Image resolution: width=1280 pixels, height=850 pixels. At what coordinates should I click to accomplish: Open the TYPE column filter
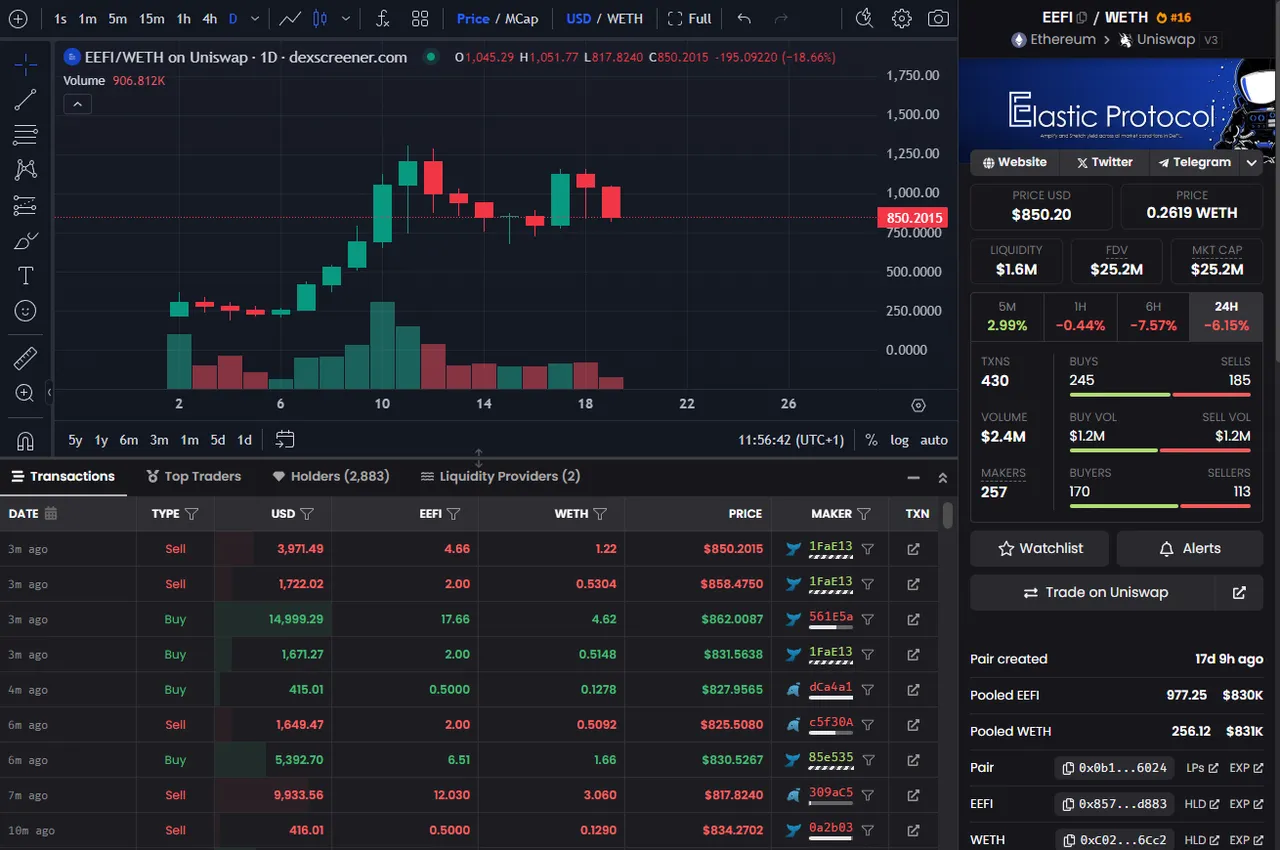click(x=192, y=514)
